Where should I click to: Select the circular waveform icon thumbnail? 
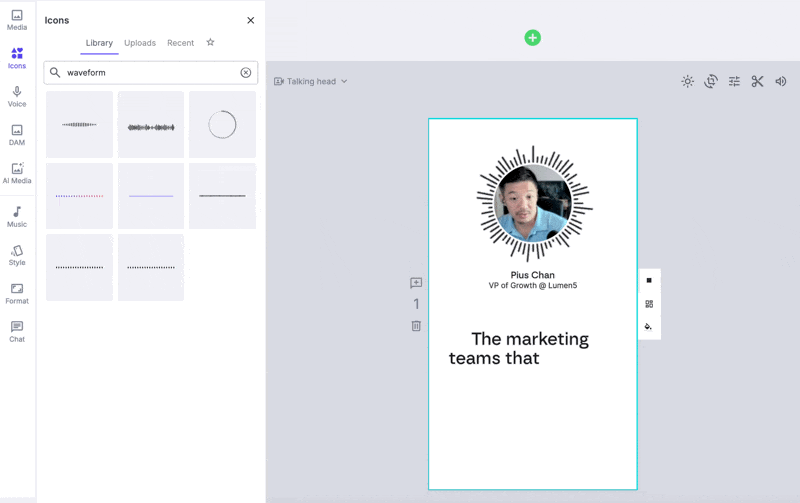pyautogui.click(x=222, y=125)
